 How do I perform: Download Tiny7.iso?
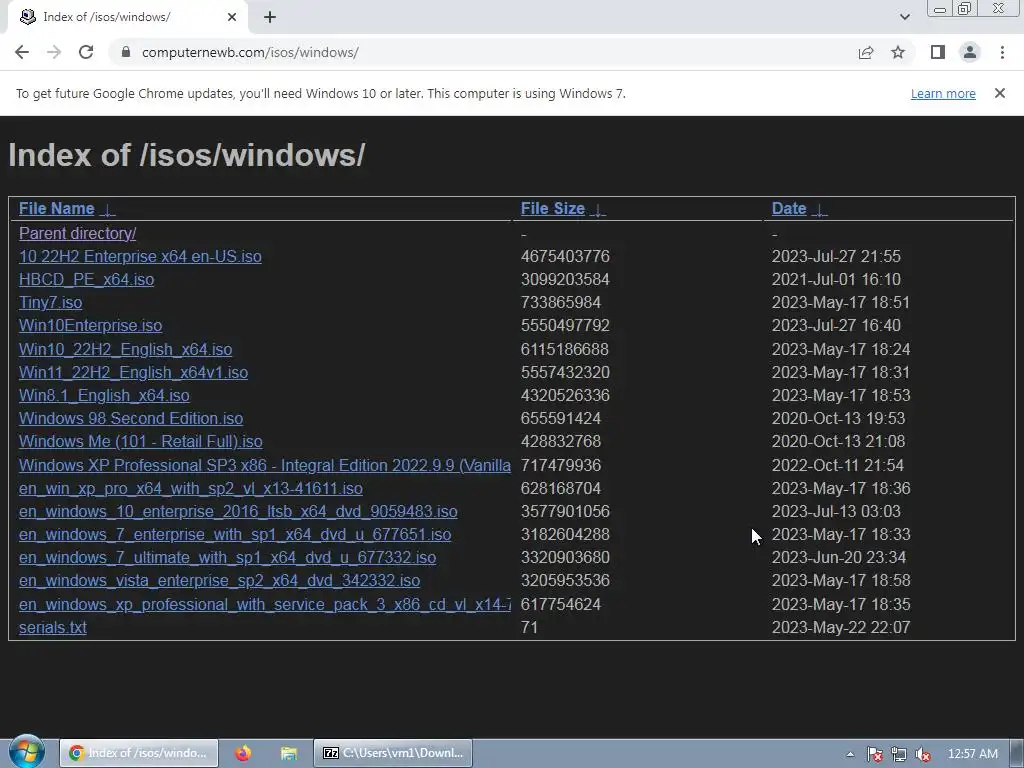(50, 302)
